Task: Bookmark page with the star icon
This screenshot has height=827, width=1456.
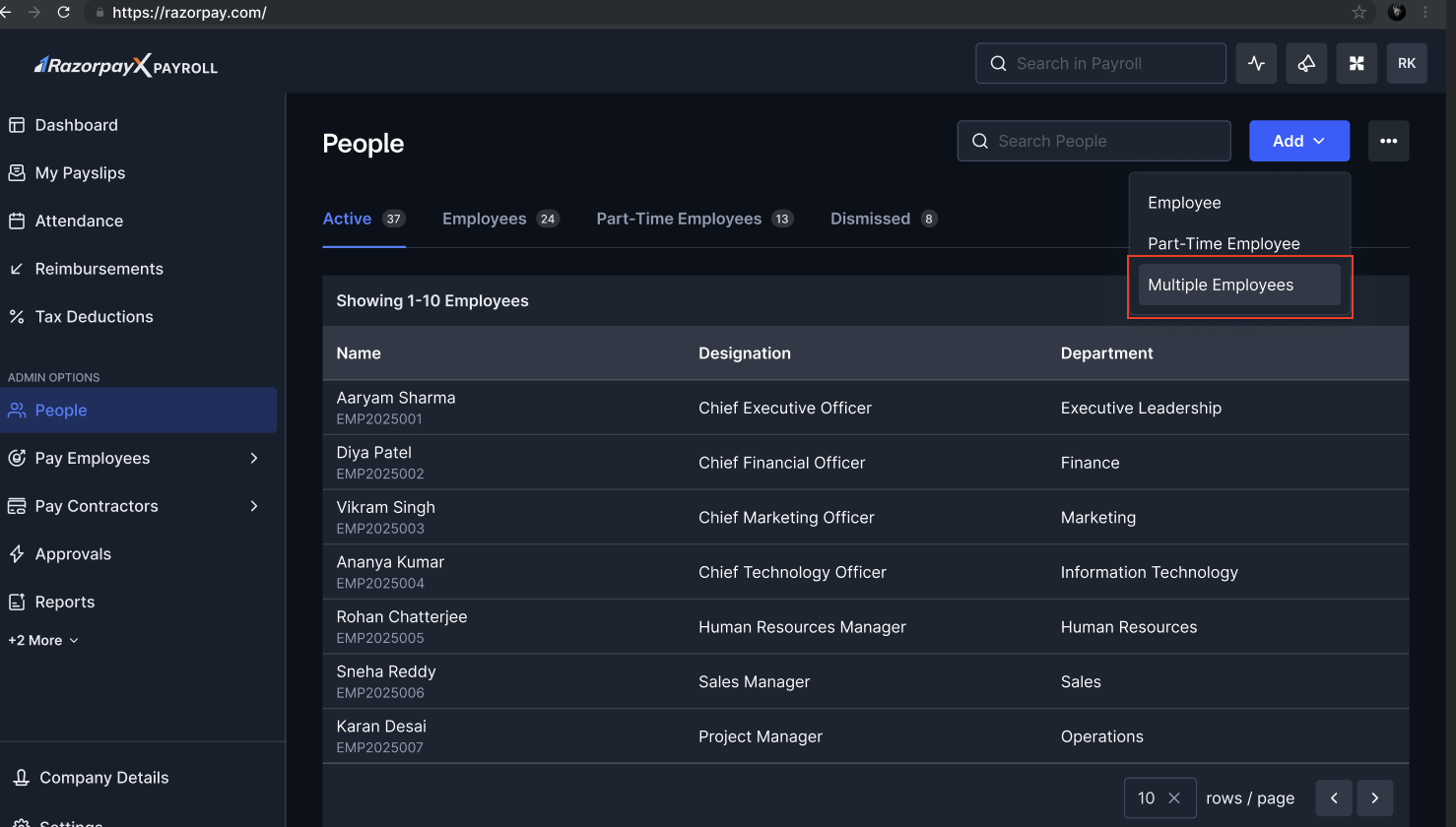Action: point(1358,13)
